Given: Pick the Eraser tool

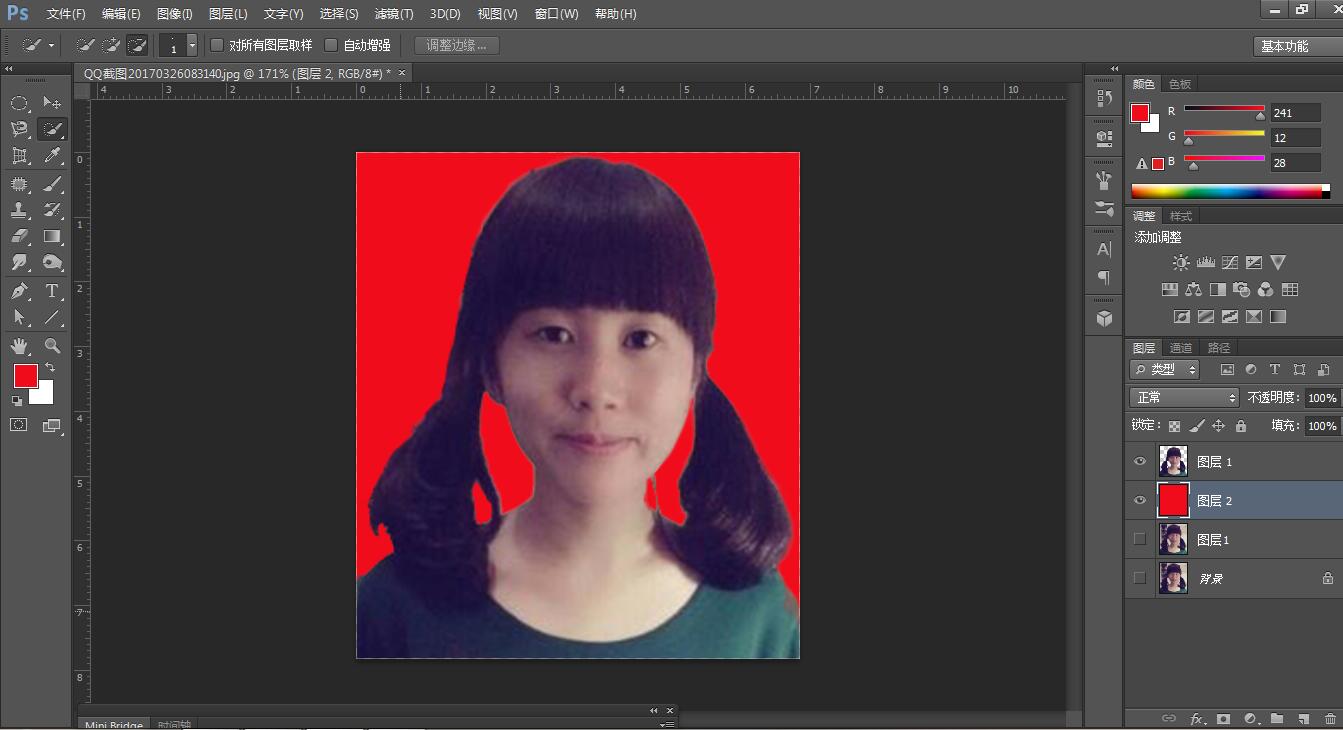Looking at the screenshot, I should pos(19,237).
